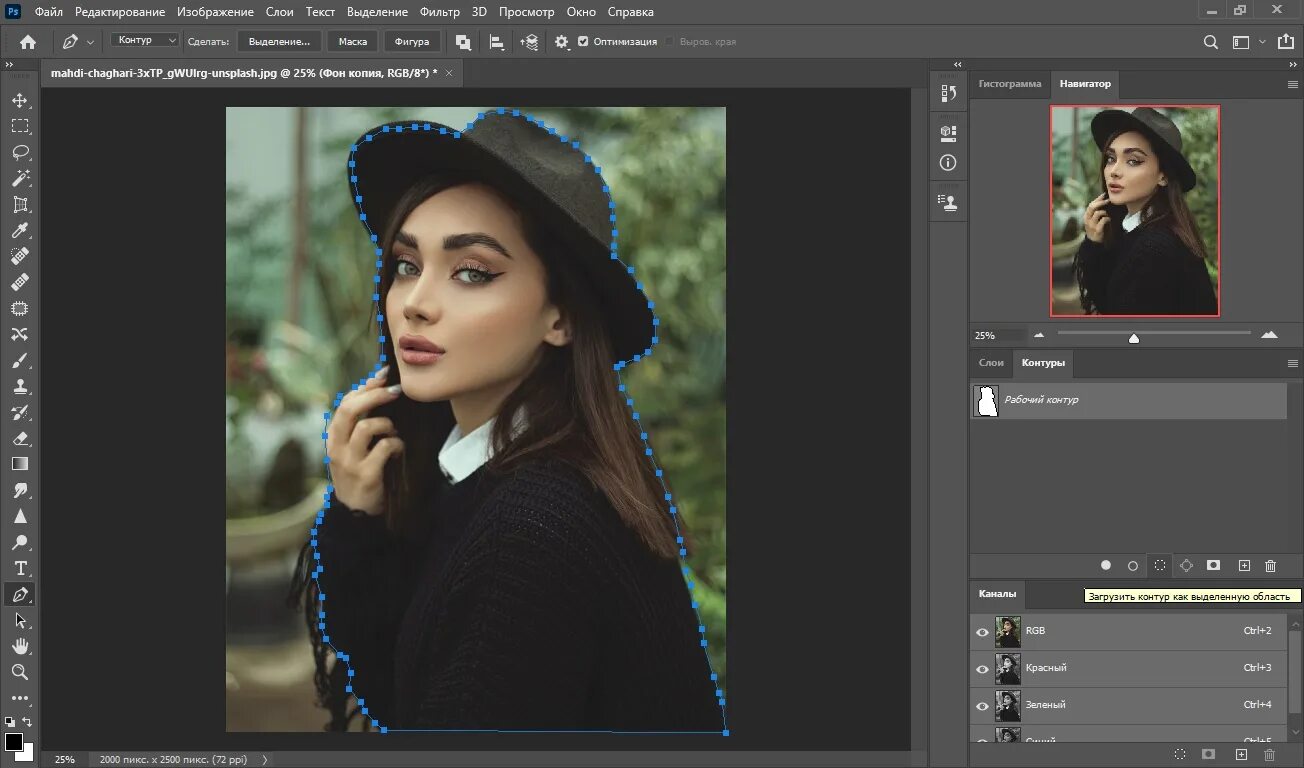Screen dimensions: 1304x768
Task: Select the Eraser tool
Action: point(20,439)
